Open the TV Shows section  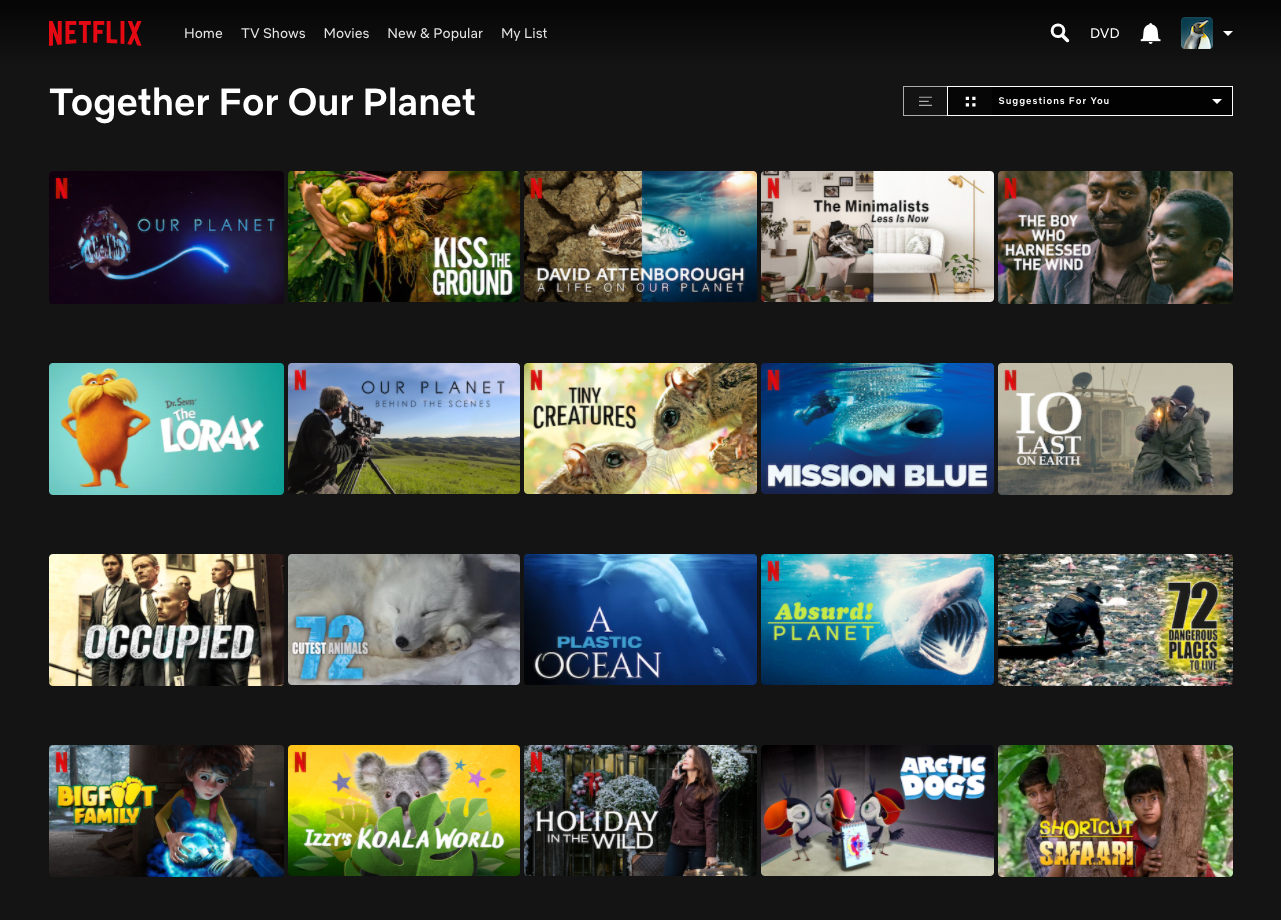click(x=273, y=33)
